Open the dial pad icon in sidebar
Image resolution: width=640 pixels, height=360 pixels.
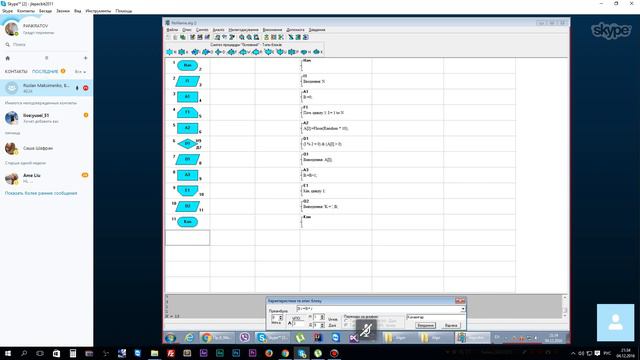[x=47, y=58]
